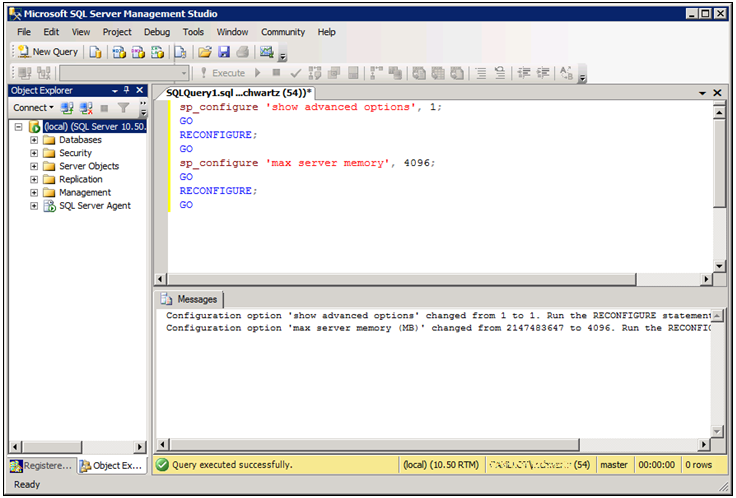Open an Analysis Services DMX Query
The width and height of the screenshot is (736, 498).
(138, 52)
